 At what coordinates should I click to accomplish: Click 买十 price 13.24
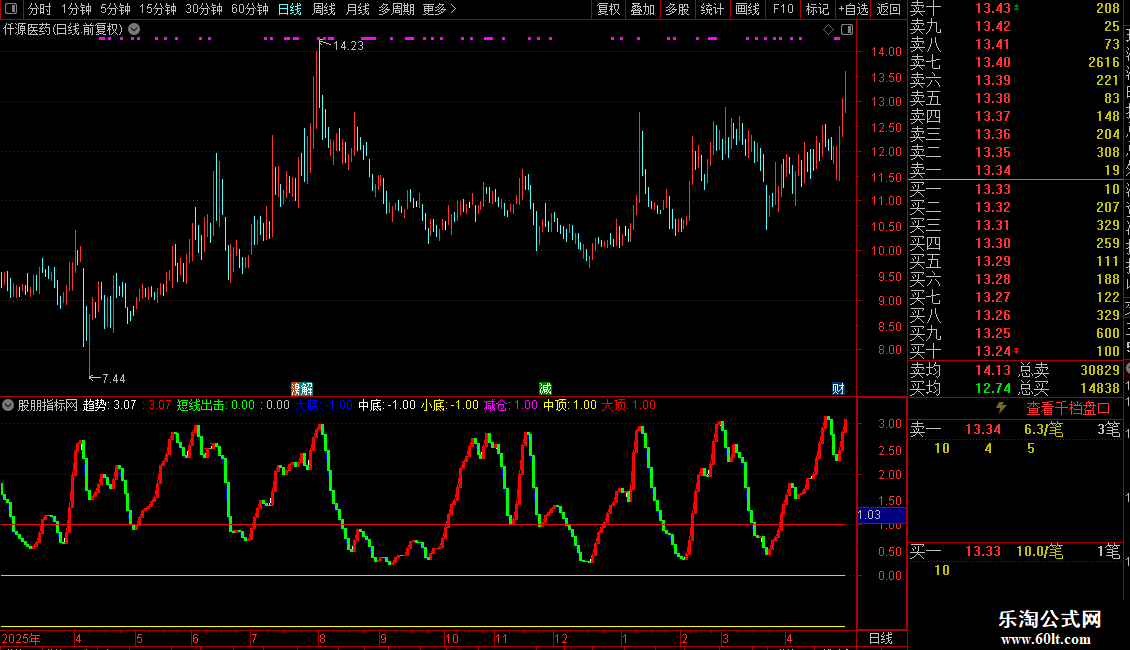pos(992,351)
